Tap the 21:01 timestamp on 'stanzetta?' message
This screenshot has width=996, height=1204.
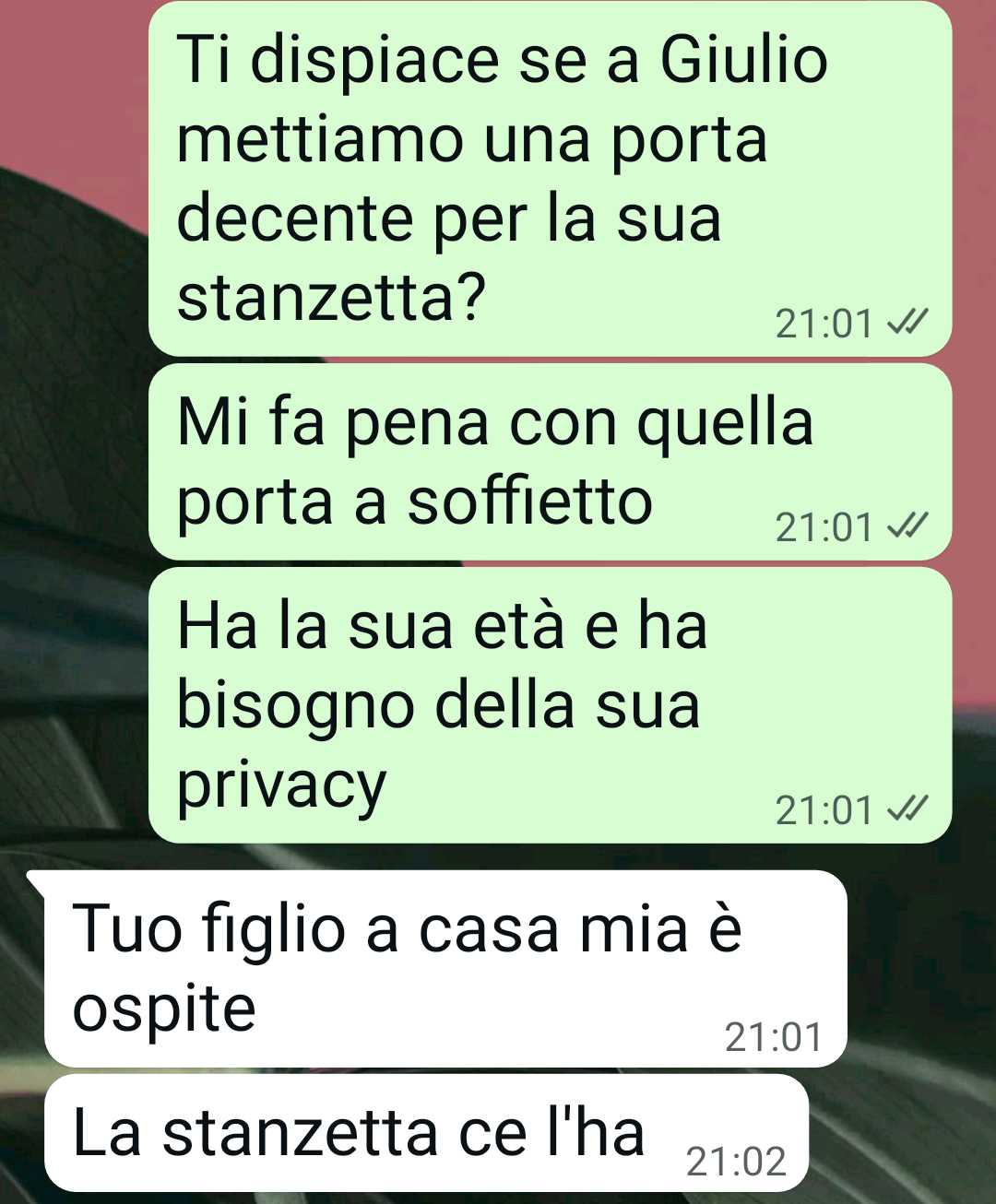[824, 324]
